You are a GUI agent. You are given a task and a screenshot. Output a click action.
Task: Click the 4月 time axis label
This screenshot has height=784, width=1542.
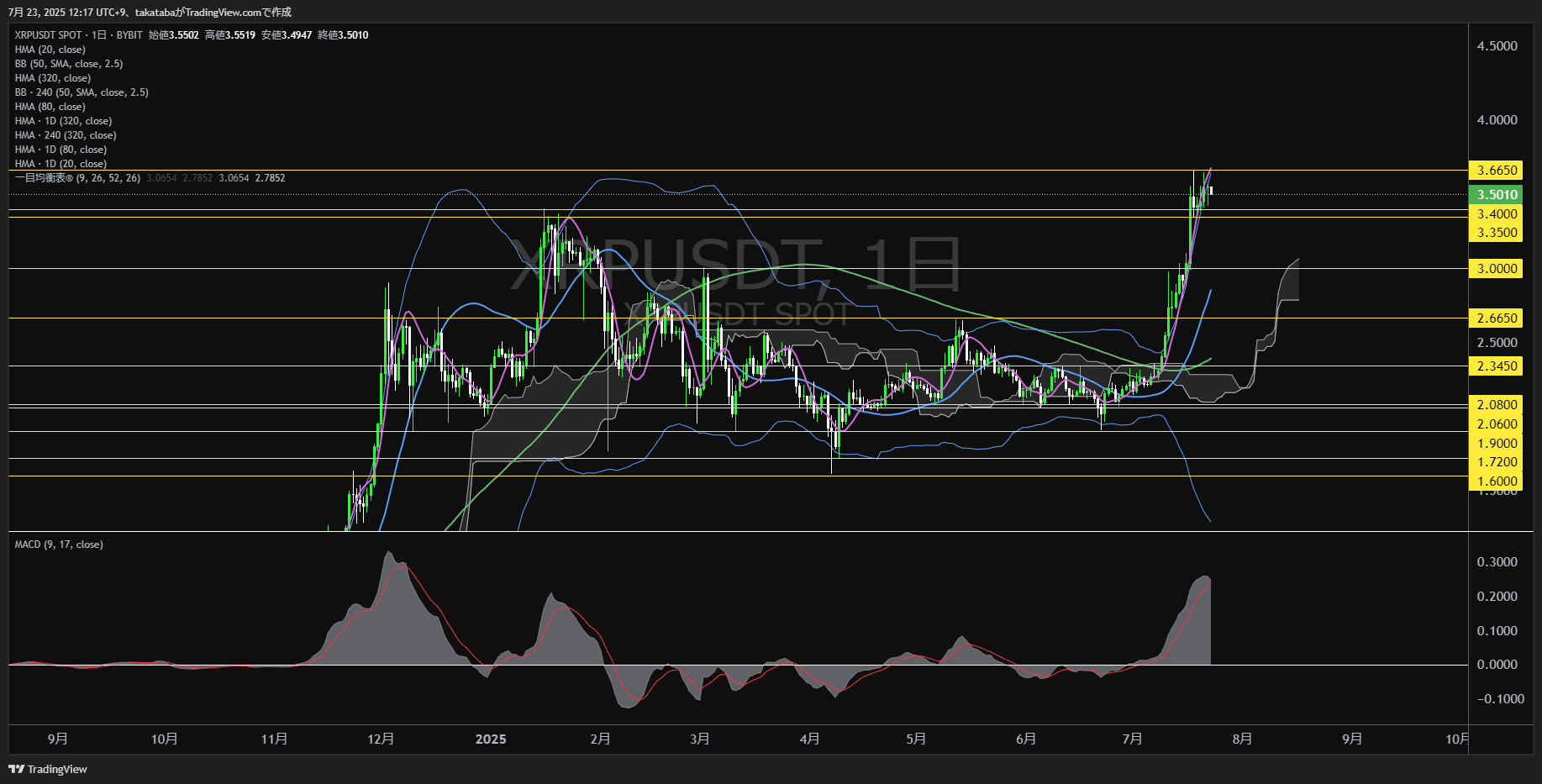pos(809,739)
